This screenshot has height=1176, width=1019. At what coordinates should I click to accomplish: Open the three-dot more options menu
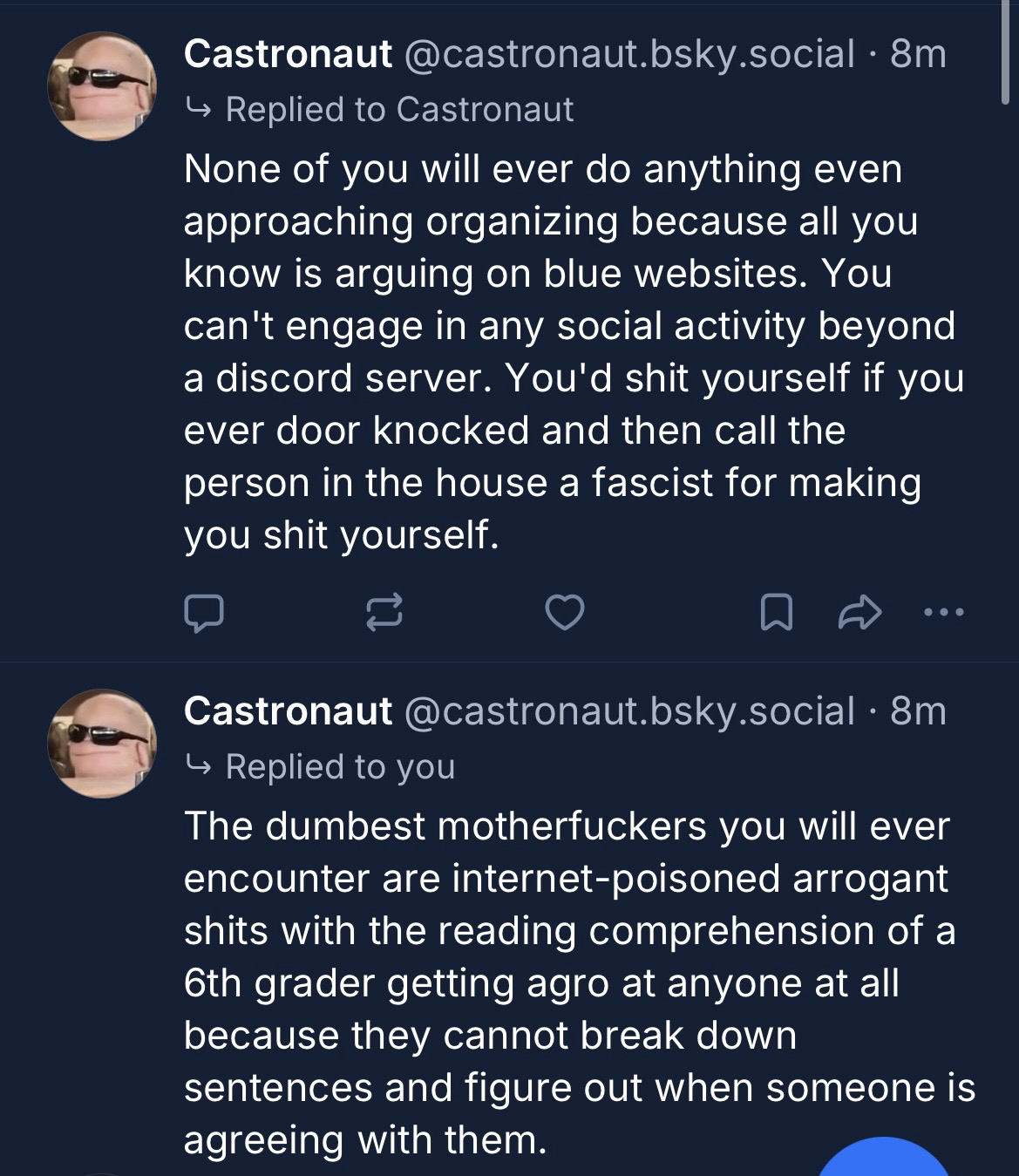(944, 613)
